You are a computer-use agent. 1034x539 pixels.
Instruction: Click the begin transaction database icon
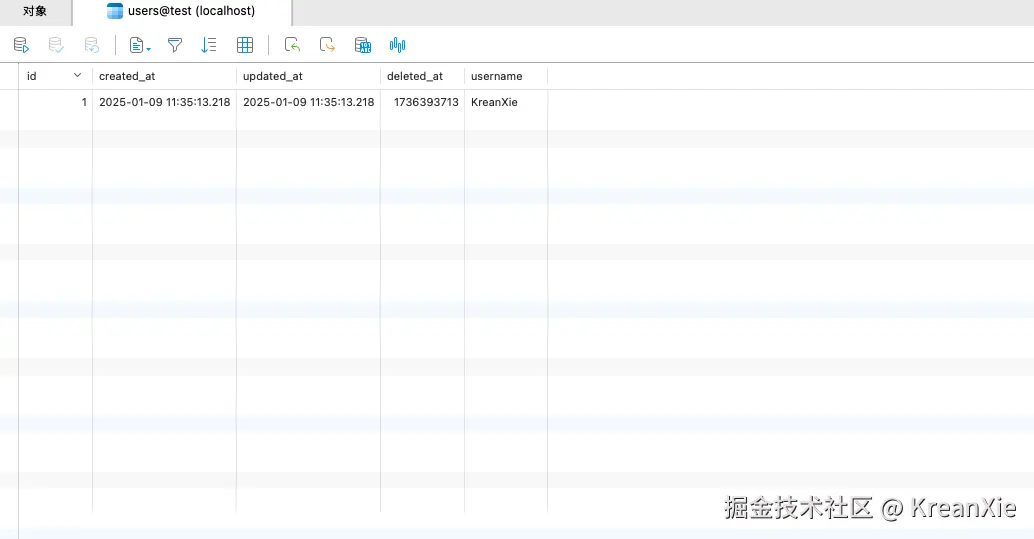point(21,45)
